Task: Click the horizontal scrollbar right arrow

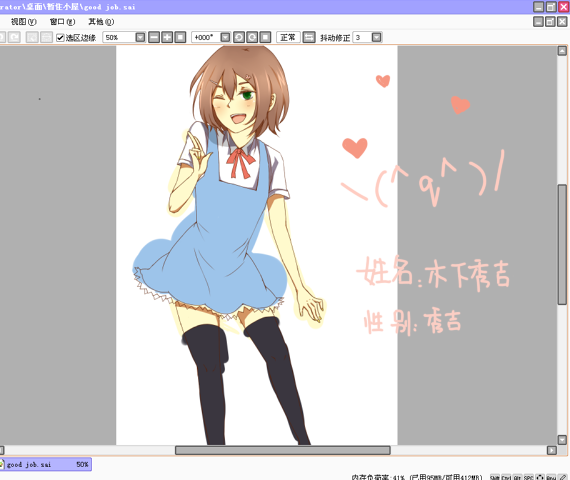Action: point(552,450)
